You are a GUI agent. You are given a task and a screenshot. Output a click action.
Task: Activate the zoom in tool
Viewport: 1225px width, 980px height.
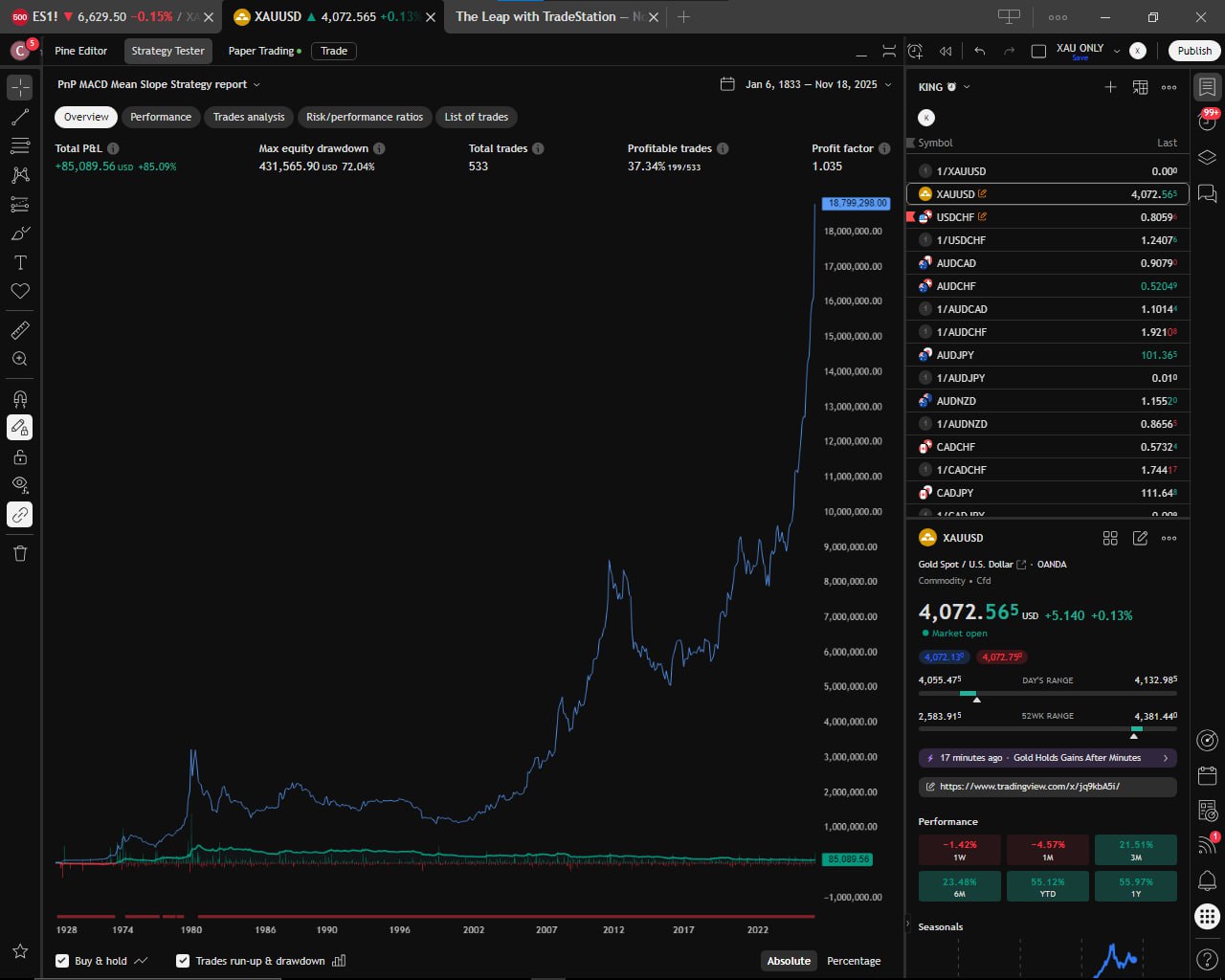(x=20, y=359)
